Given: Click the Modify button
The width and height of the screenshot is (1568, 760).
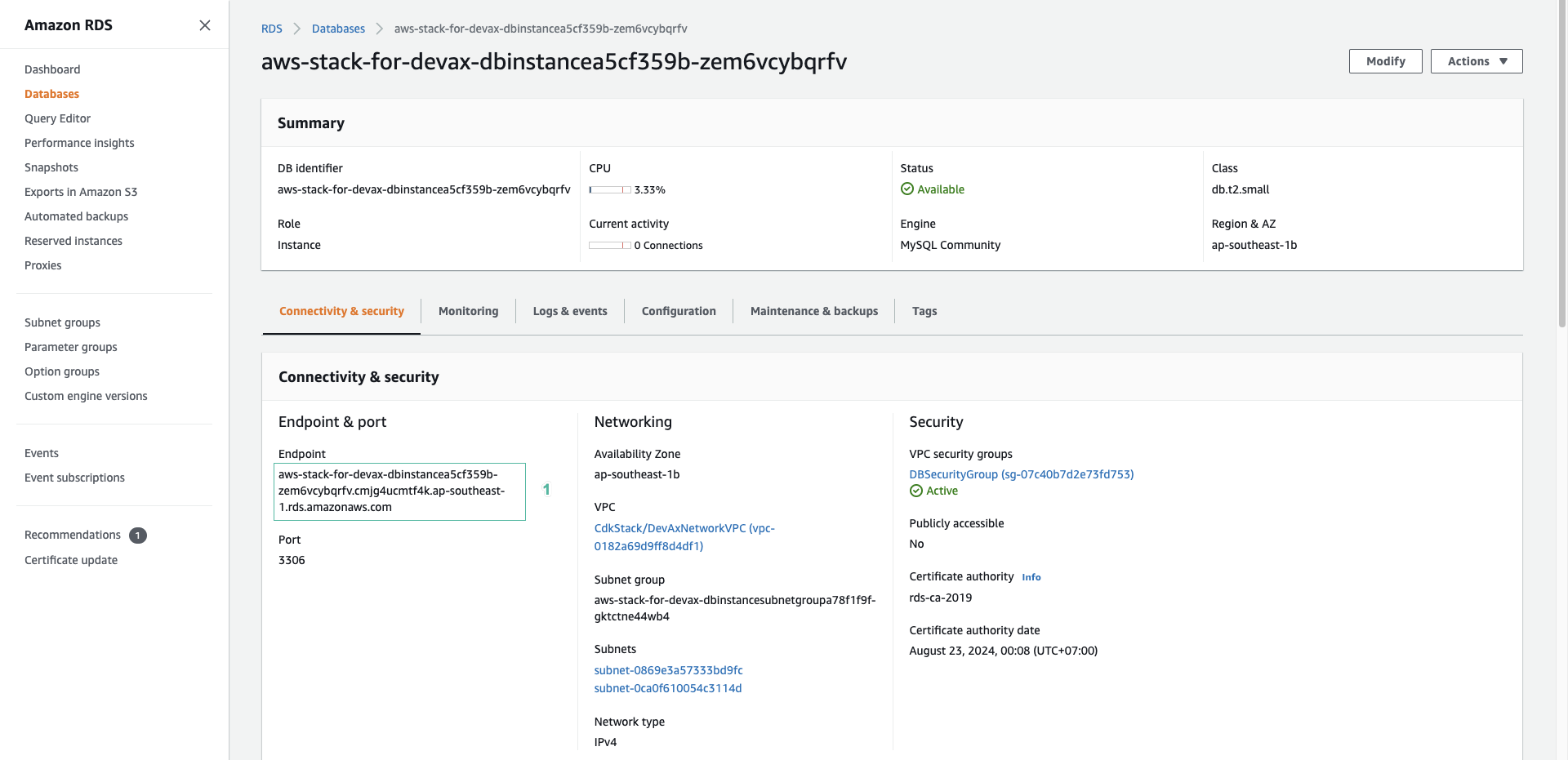Looking at the screenshot, I should click(x=1386, y=61).
